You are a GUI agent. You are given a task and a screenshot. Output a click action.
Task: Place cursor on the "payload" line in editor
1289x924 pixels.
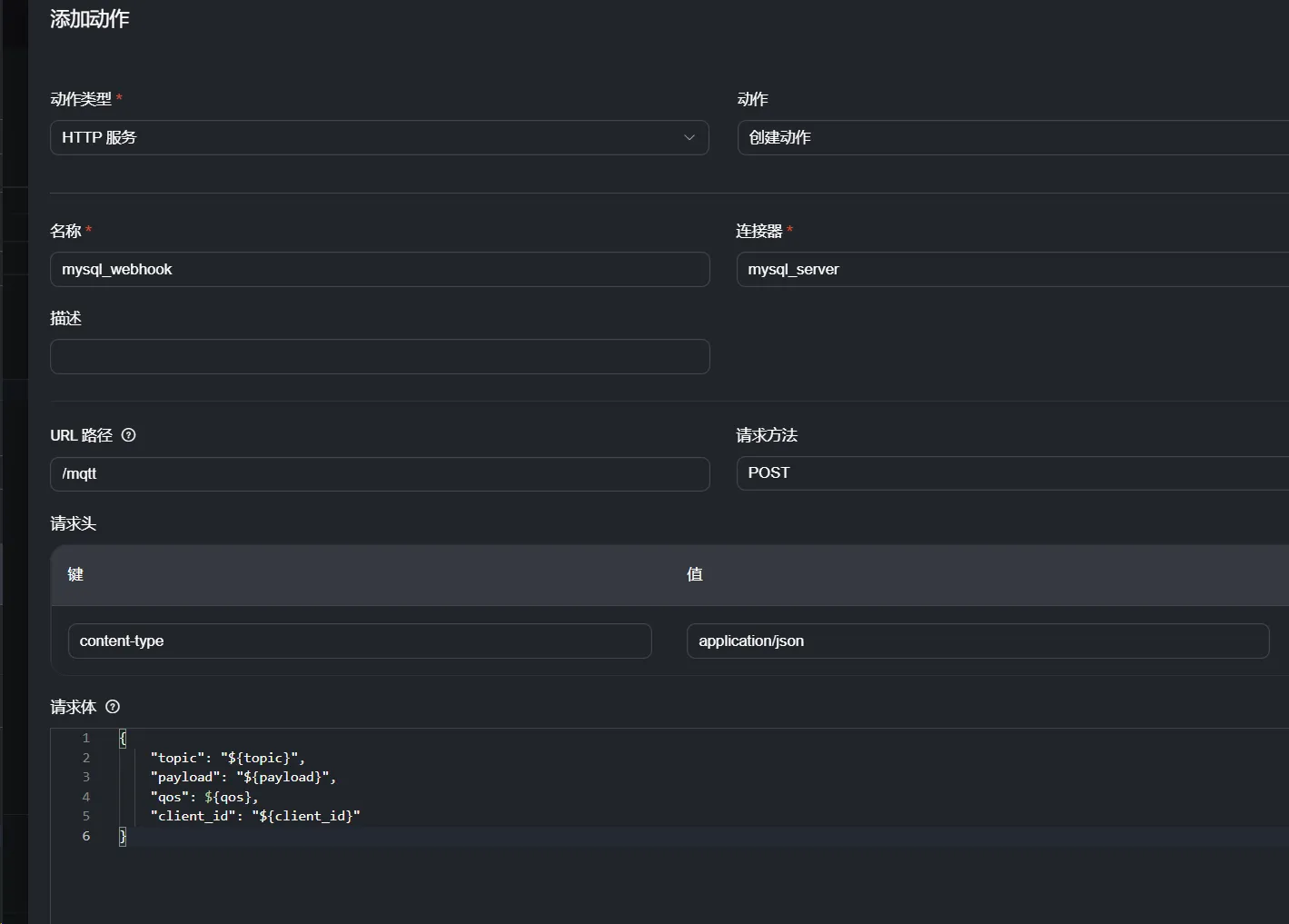coord(243,777)
